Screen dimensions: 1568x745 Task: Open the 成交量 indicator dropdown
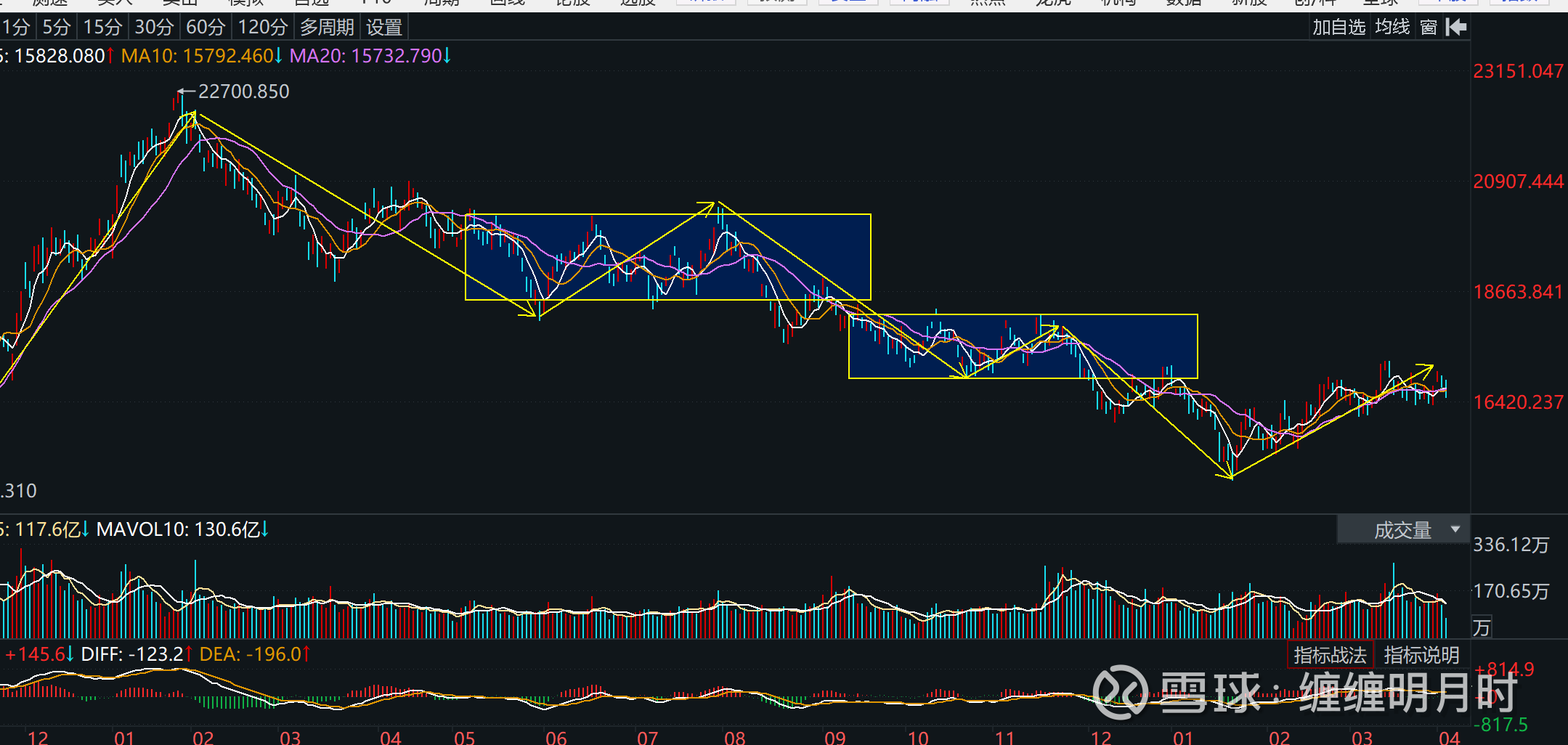pyautogui.click(x=1403, y=530)
